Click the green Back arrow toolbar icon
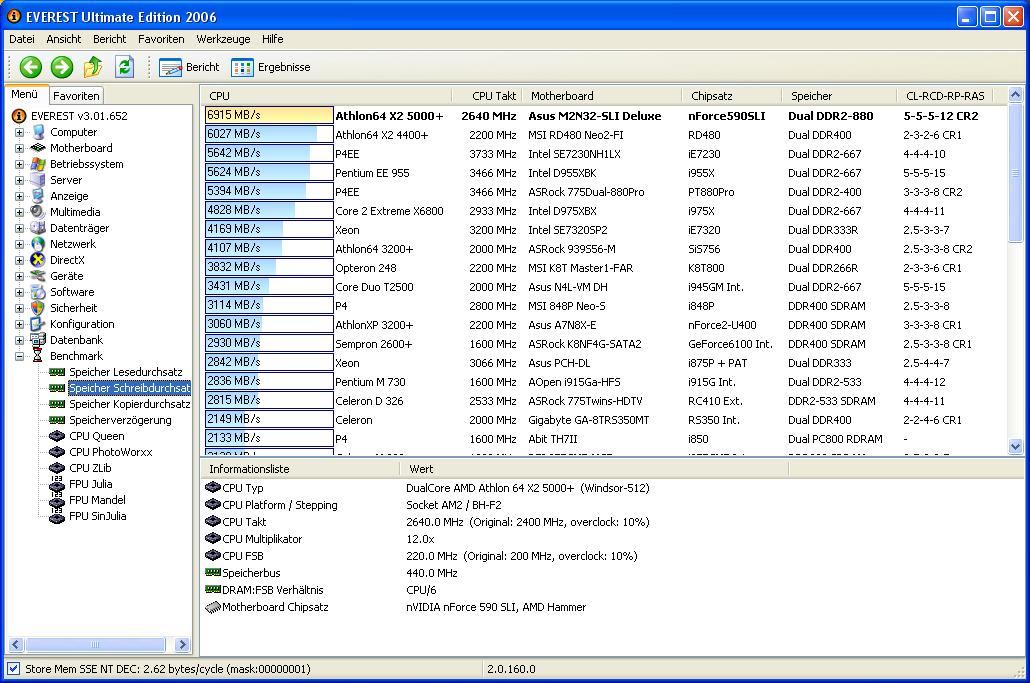 [30, 67]
